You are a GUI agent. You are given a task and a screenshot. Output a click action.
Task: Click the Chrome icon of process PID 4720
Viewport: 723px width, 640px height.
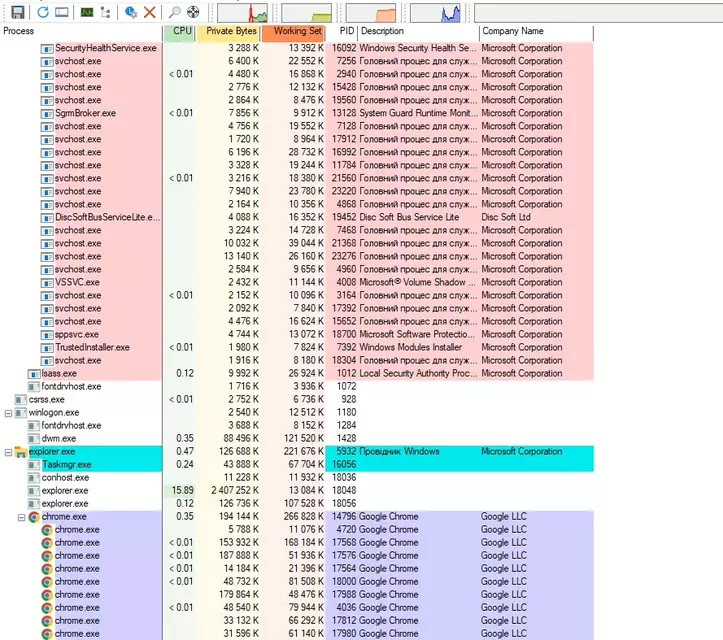[47, 530]
